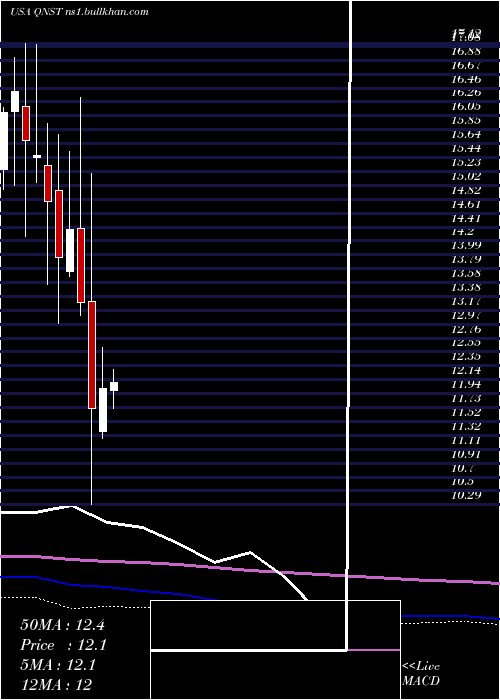
Task: Click the 13.58 price axis label
Action: tap(466, 273)
